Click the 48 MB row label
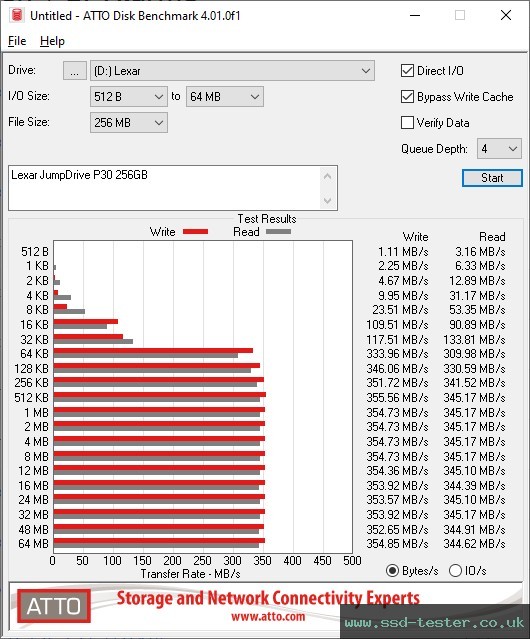530x639 pixels. point(33,529)
